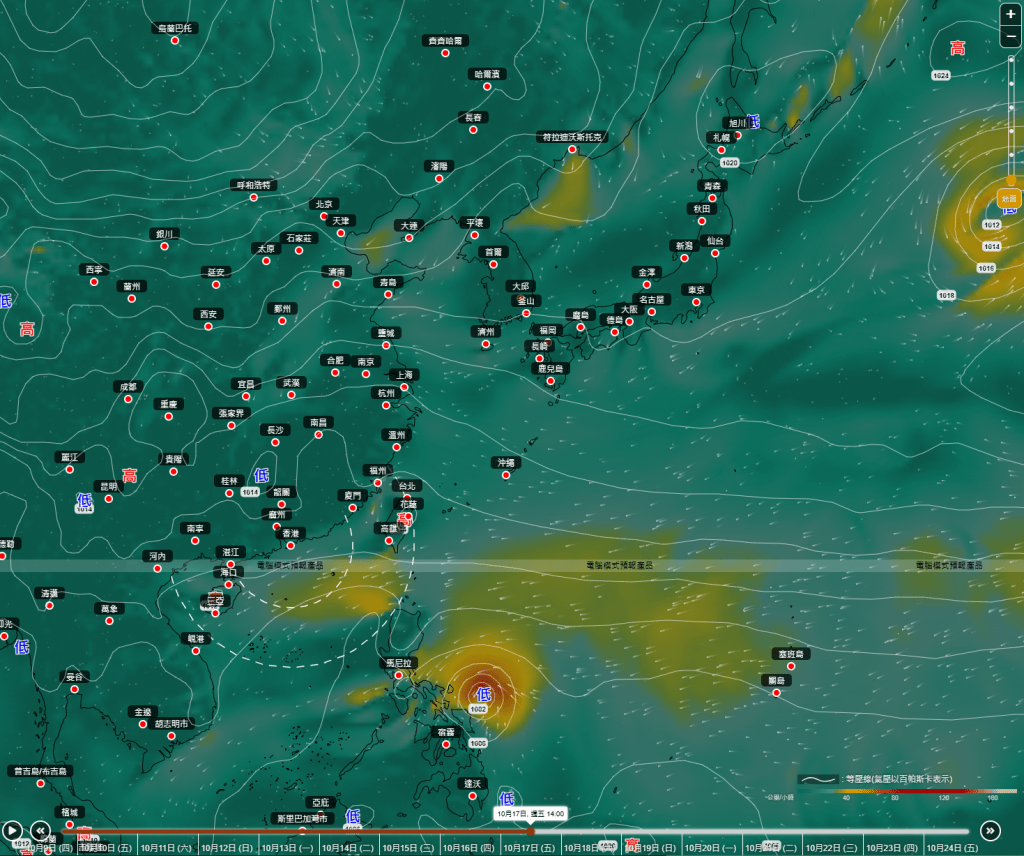Zoom out the map with minus button
Screen dimensions: 1024x856
click(1011, 38)
